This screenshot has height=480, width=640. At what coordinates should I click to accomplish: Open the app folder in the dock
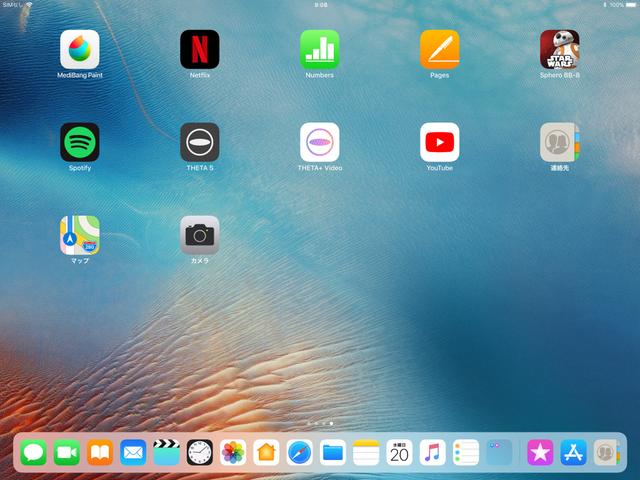(x=499, y=452)
